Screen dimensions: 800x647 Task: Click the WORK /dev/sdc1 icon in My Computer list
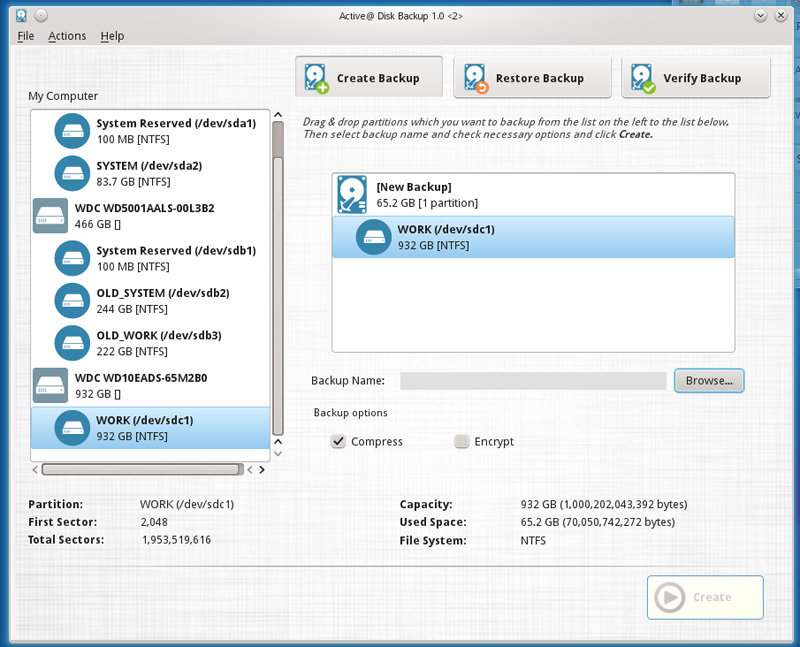[72, 428]
